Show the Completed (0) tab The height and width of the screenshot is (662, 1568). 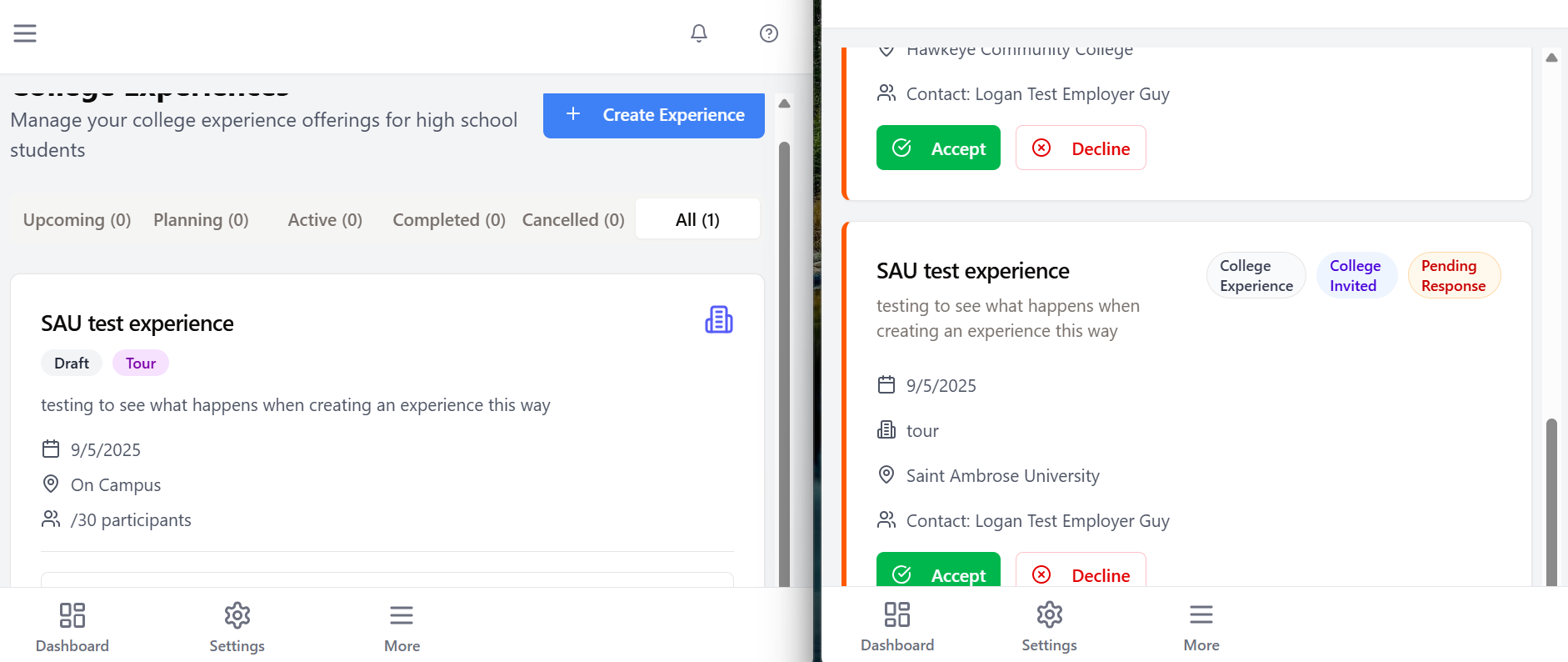click(449, 220)
